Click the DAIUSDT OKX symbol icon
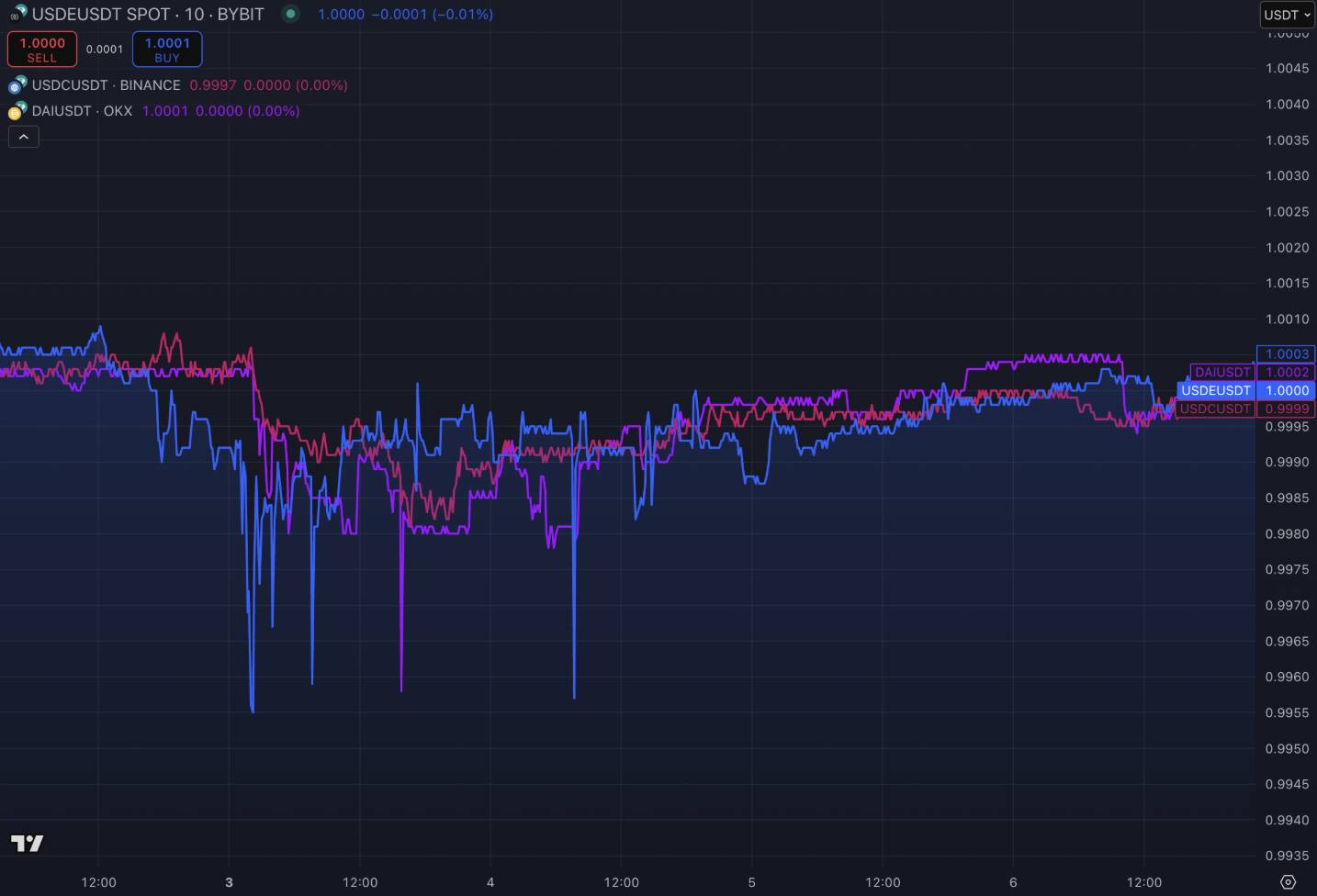Viewport: 1317px width, 896px height. [x=17, y=111]
